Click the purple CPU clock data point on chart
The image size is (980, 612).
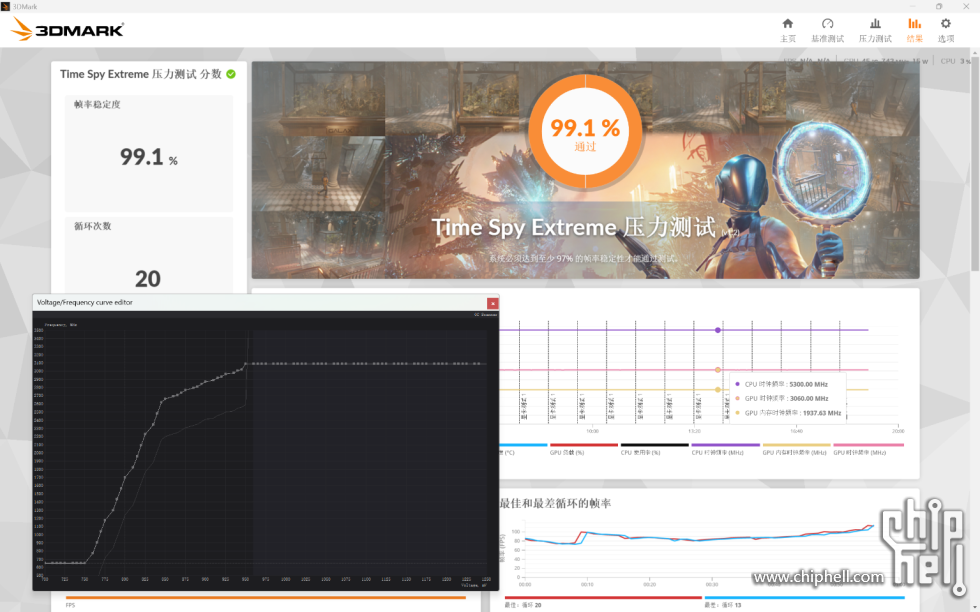718,330
